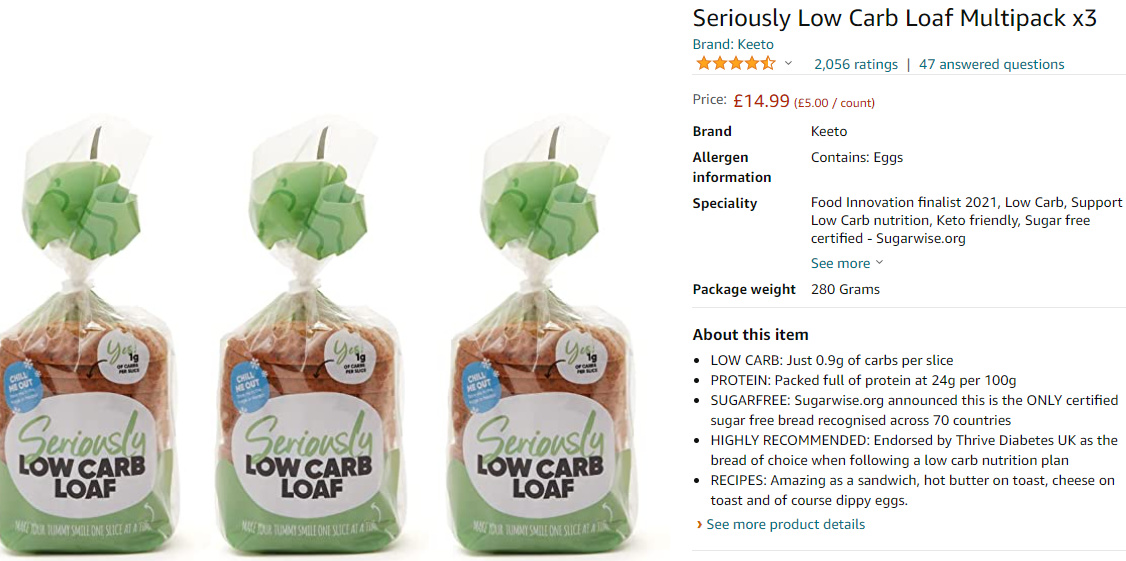Click the Sugarwise.org speciality text
1126x561 pixels.
(920, 238)
